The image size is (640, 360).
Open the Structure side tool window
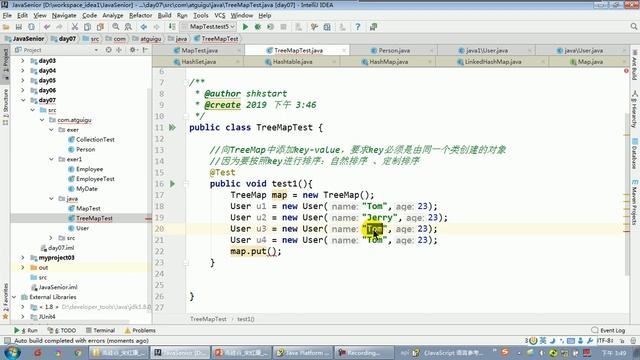(x=5, y=107)
